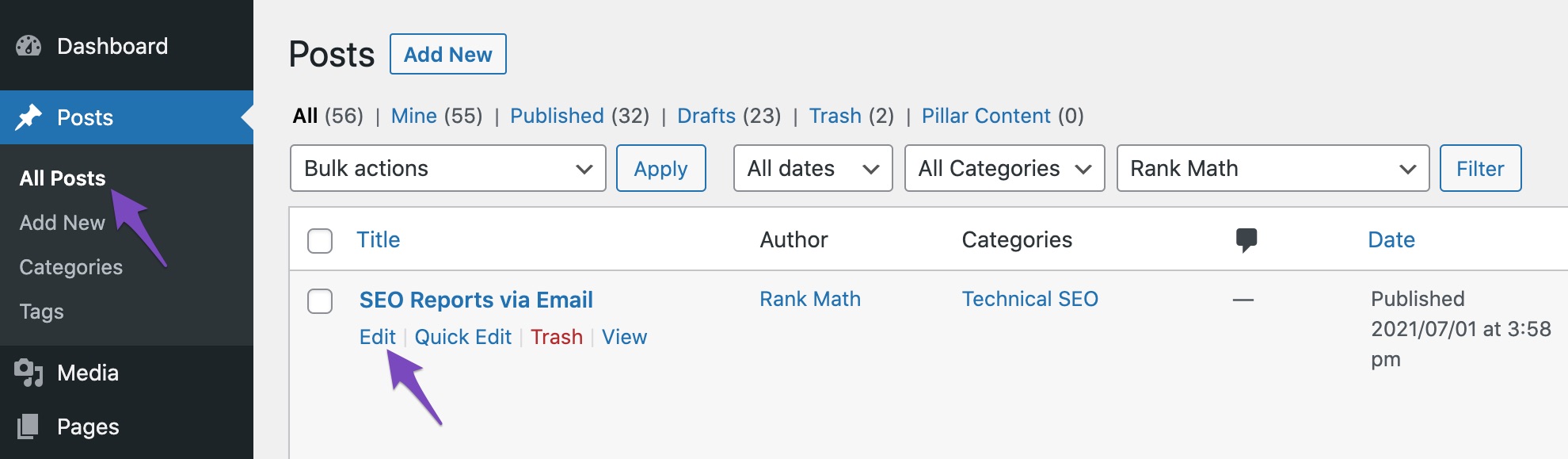This screenshot has width=1568, height=459.
Task: Click the Apply button
Action: point(661,168)
